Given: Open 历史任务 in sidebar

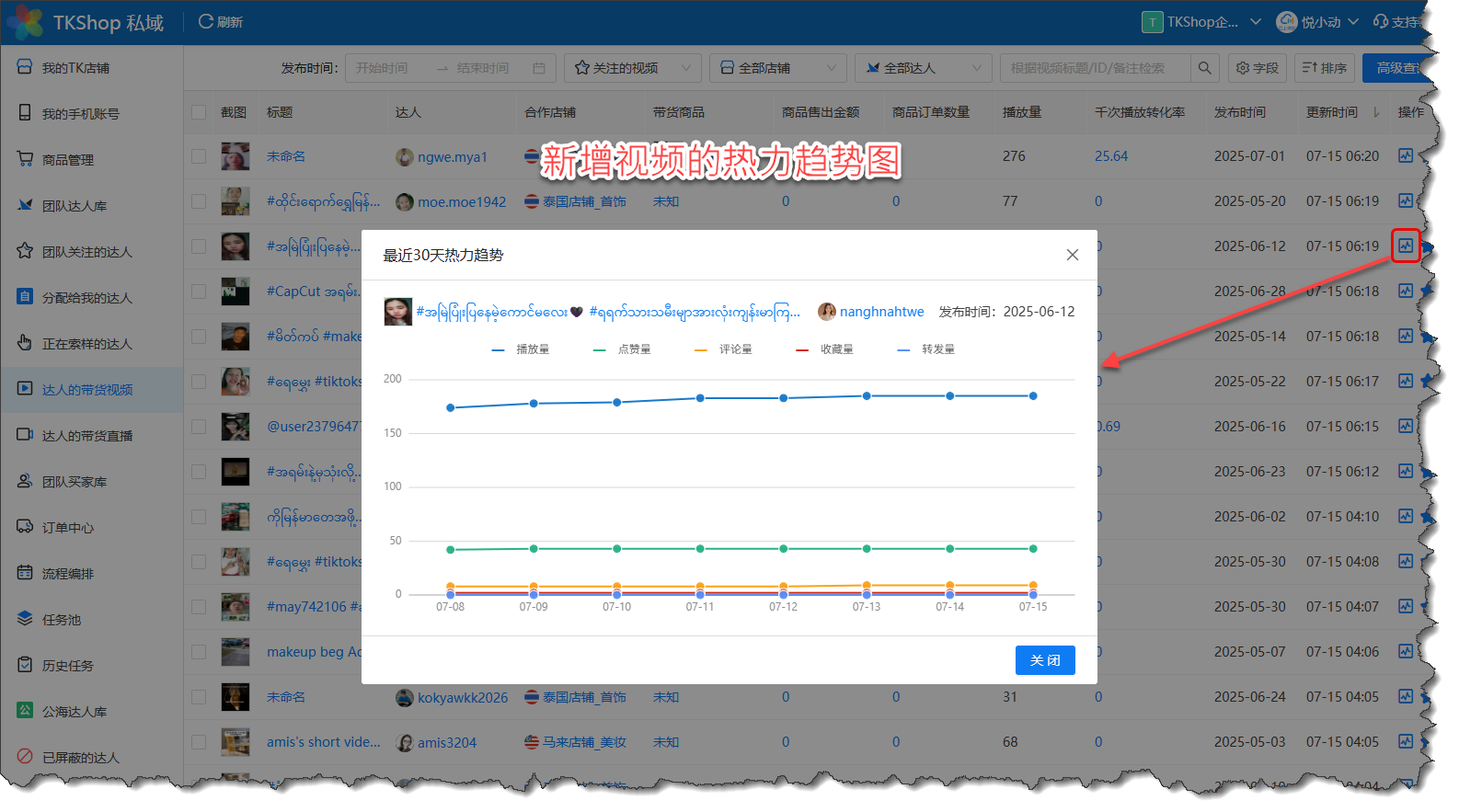Looking at the screenshot, I should click(x=92, y=666).
